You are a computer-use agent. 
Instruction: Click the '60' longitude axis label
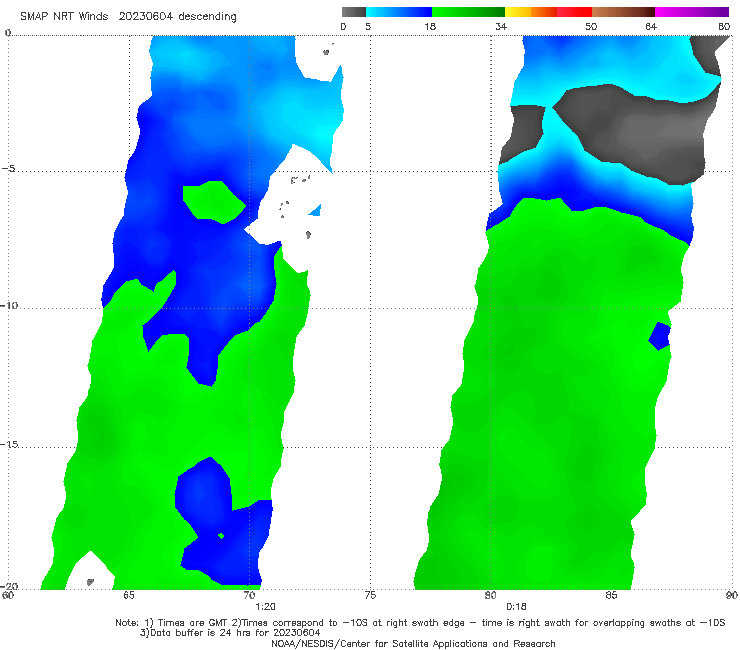pyautogui.click(x=8, y=595)
